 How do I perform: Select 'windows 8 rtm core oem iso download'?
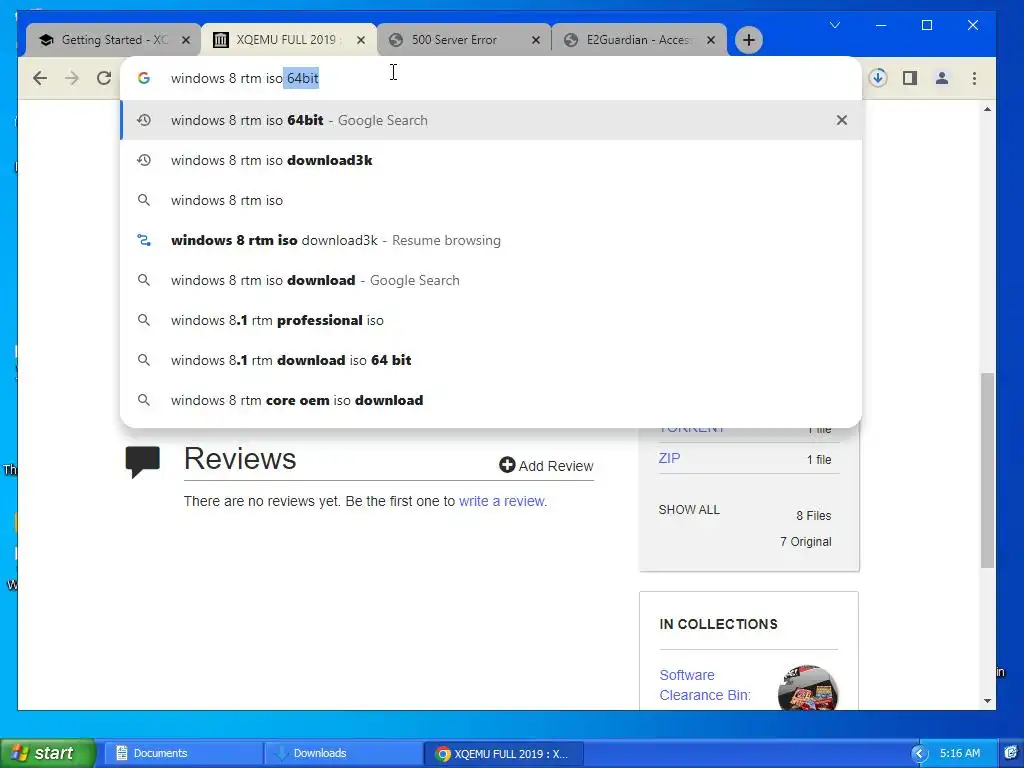point(491,400)
